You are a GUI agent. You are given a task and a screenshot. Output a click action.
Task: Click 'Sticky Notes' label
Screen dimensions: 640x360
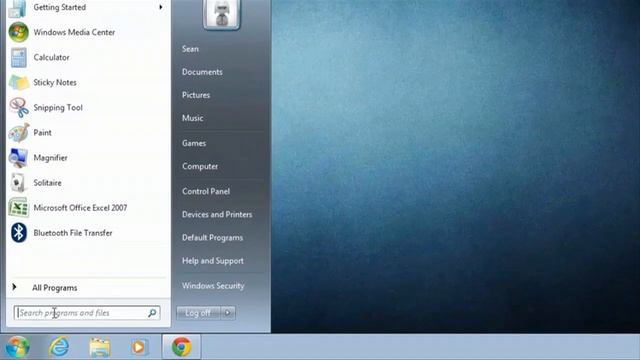coord(55,82)
